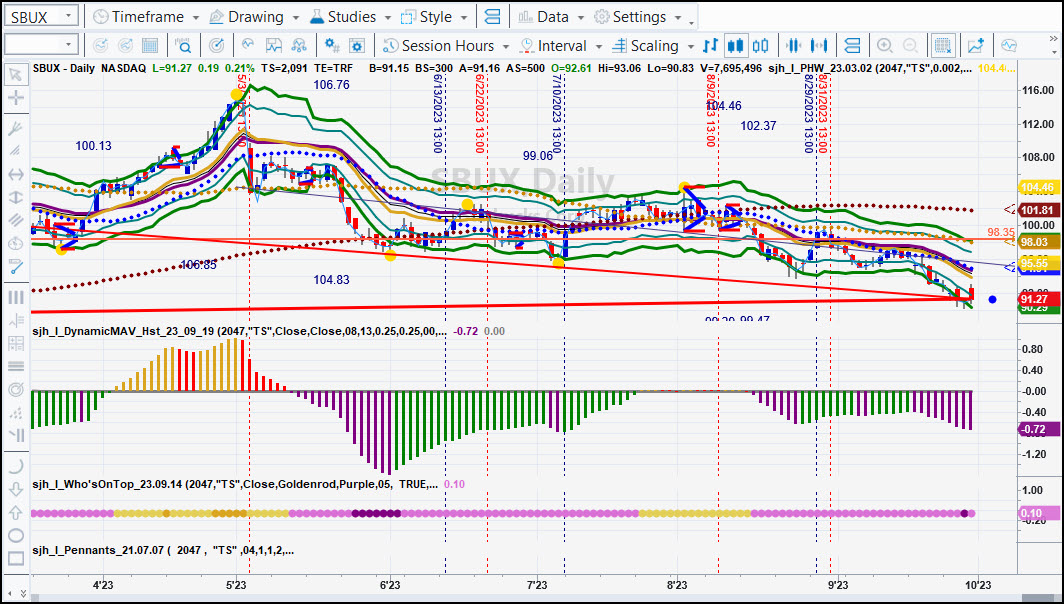Click the sjh_I_Pennants study label
1064x604 pixels.
[163, 550]
